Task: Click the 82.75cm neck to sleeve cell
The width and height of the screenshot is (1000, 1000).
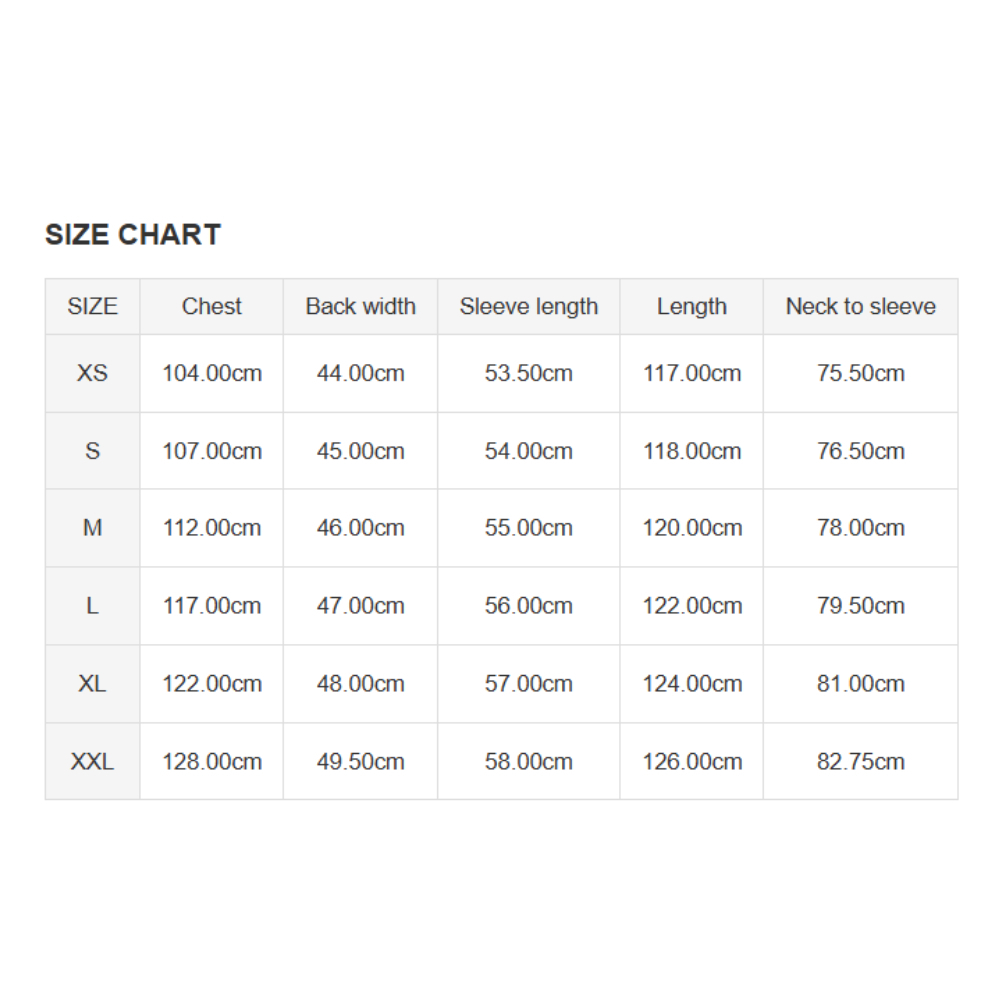Action: tap(860, 762)
